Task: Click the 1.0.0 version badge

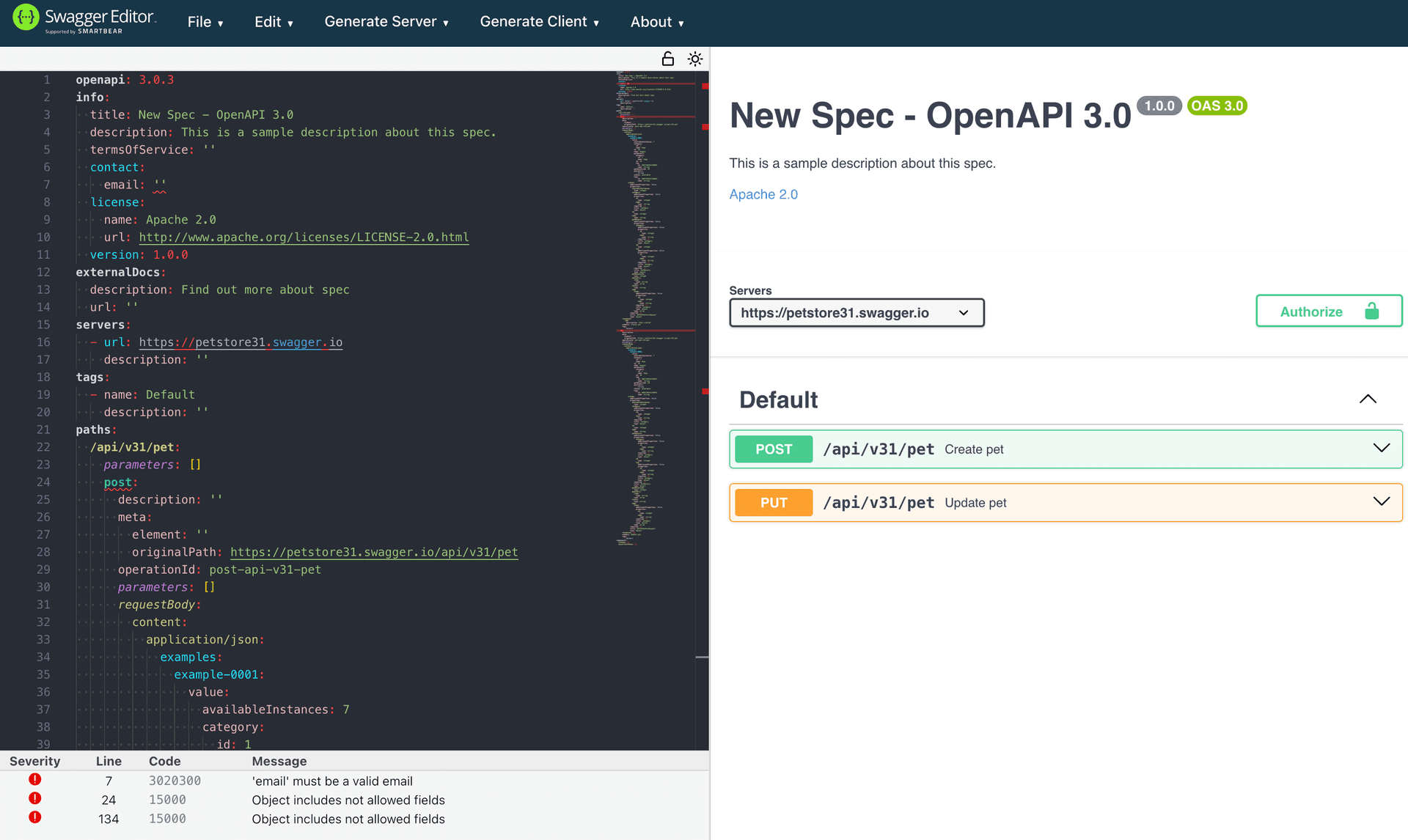Action: (x=1159, y=106)
